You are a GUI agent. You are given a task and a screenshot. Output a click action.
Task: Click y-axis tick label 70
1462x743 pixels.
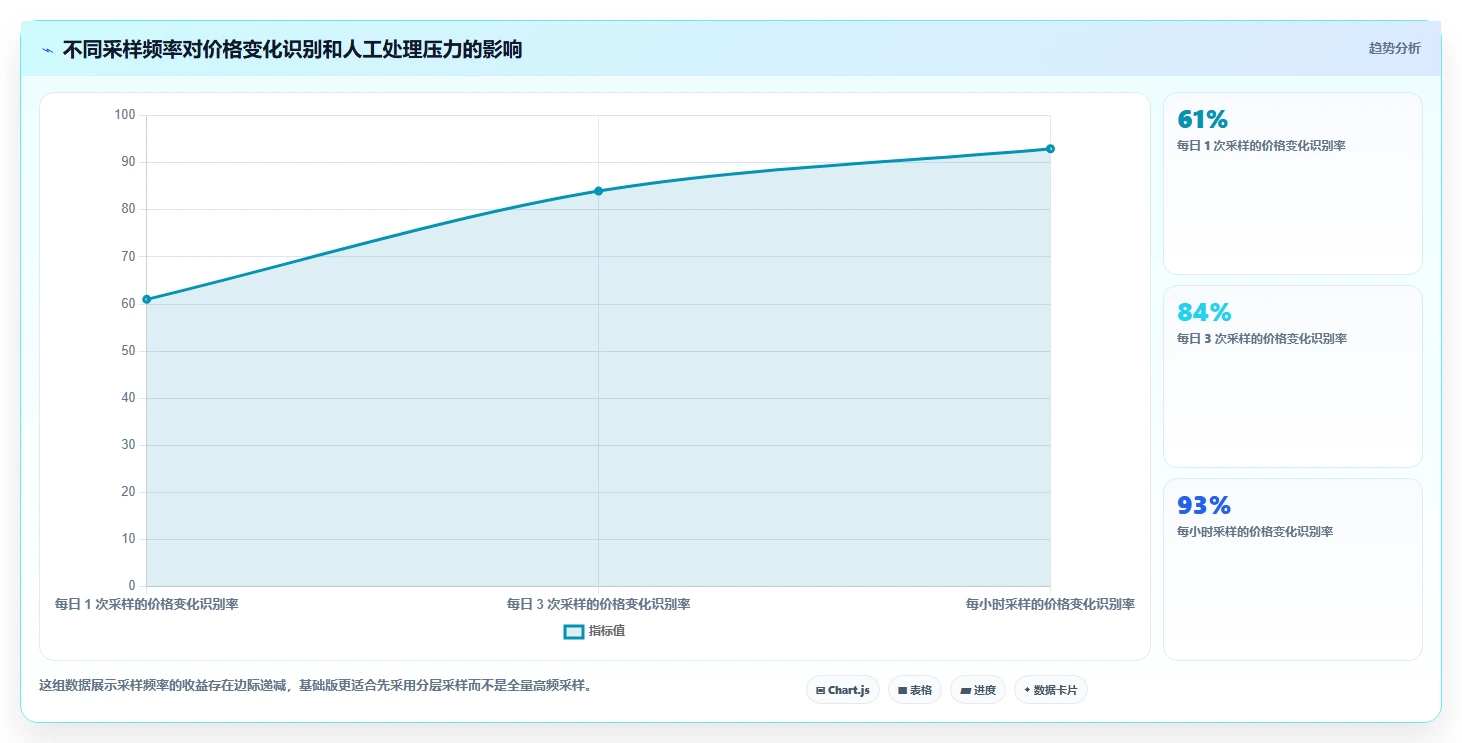pos(128,257)
